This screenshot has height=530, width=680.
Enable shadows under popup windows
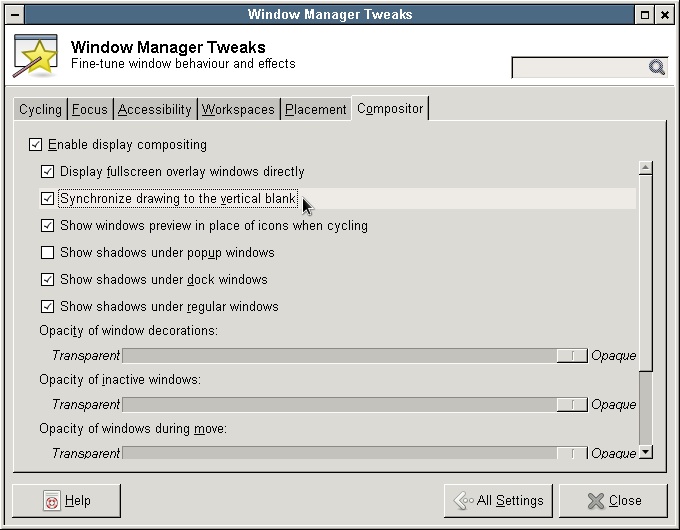click(x=47, y=253)
